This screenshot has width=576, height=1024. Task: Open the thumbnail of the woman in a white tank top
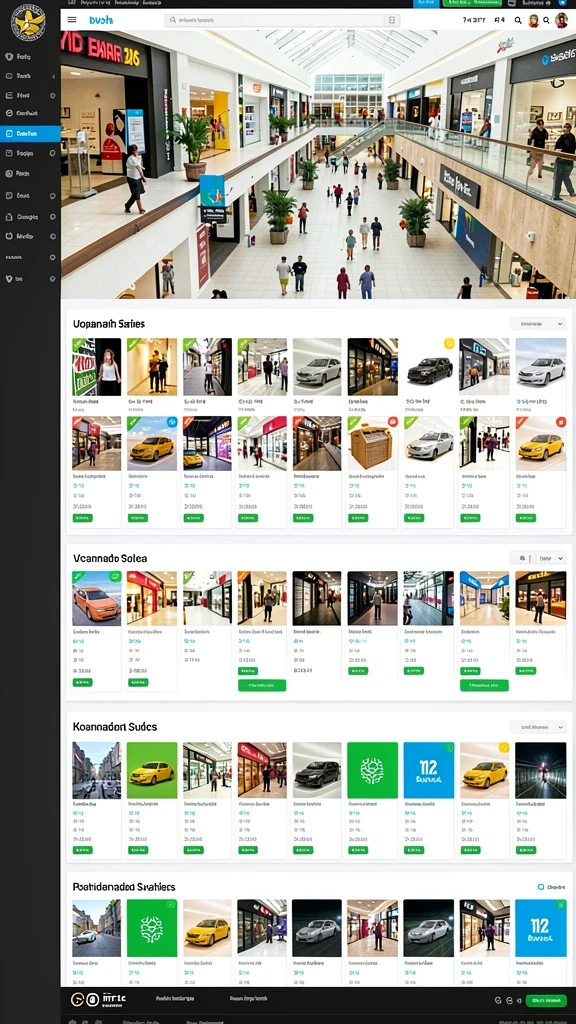coord(96,366)
